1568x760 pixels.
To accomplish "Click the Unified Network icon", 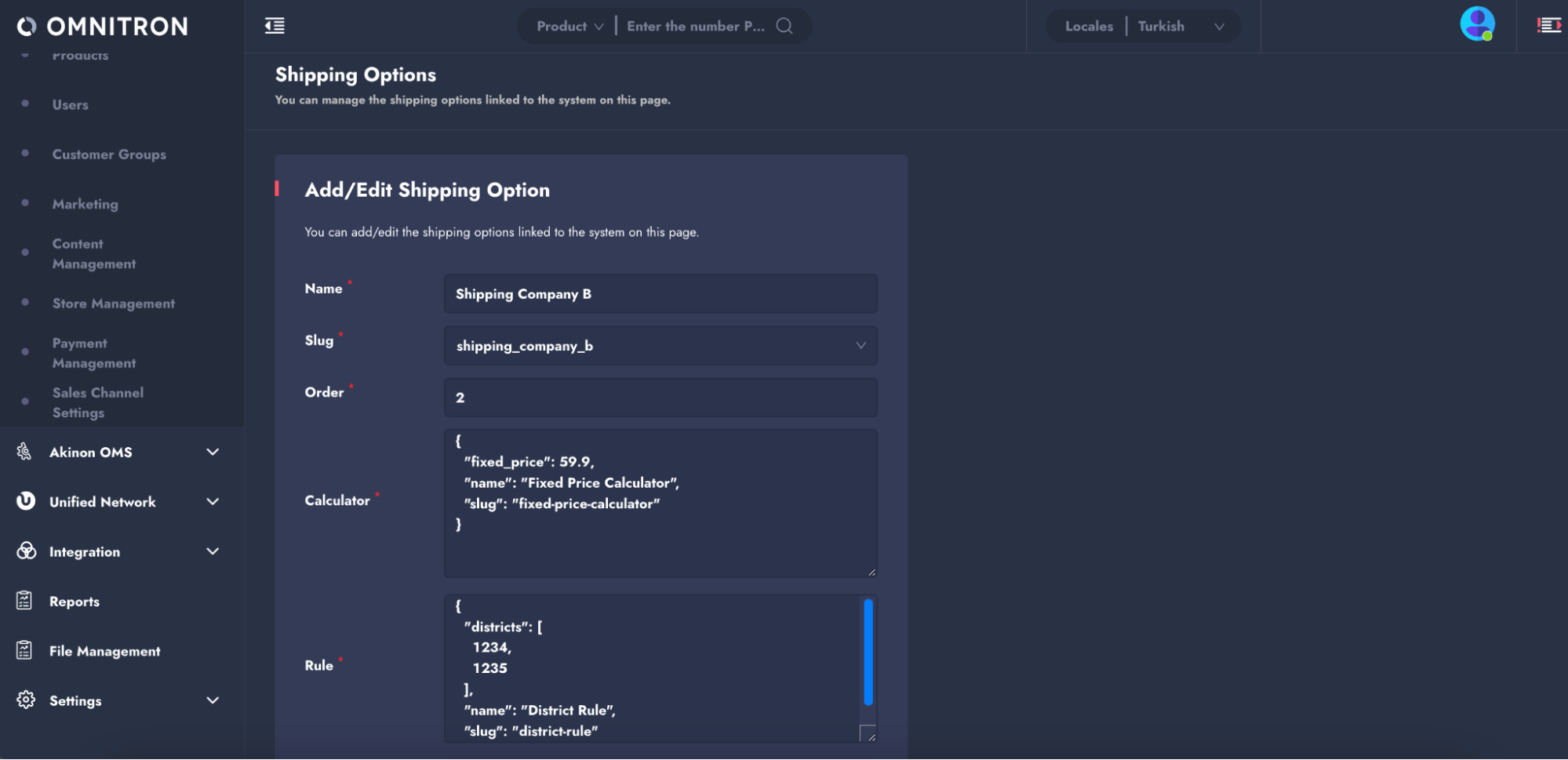I will 26,501.
